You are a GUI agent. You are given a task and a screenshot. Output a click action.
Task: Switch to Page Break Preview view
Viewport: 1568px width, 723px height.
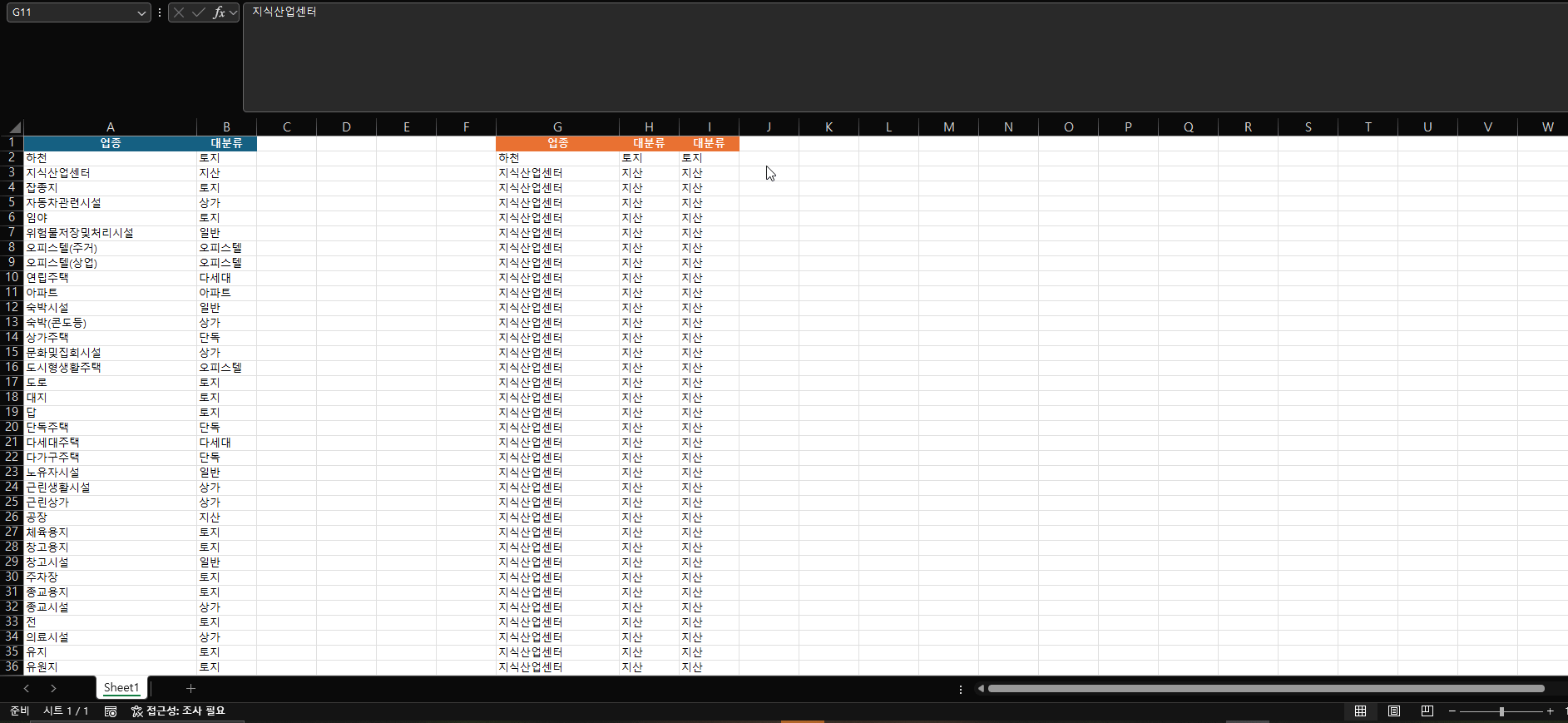(1427, 711)
